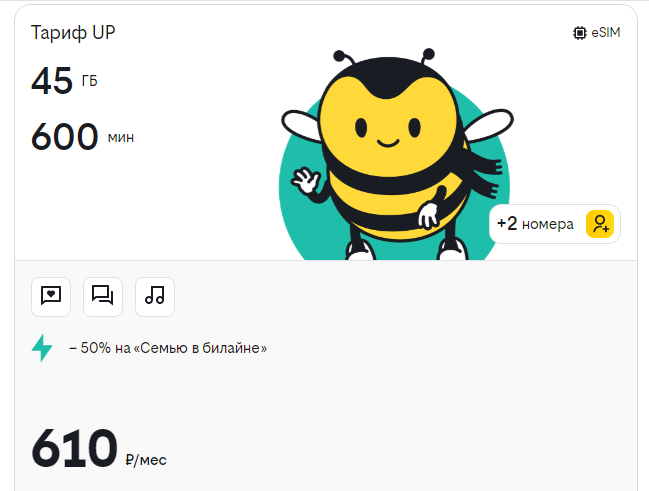The width and height of the screenshot is (649, 491).
Task: Open the chat bubbles messengers icon
Action: click(x=103, y=296)
